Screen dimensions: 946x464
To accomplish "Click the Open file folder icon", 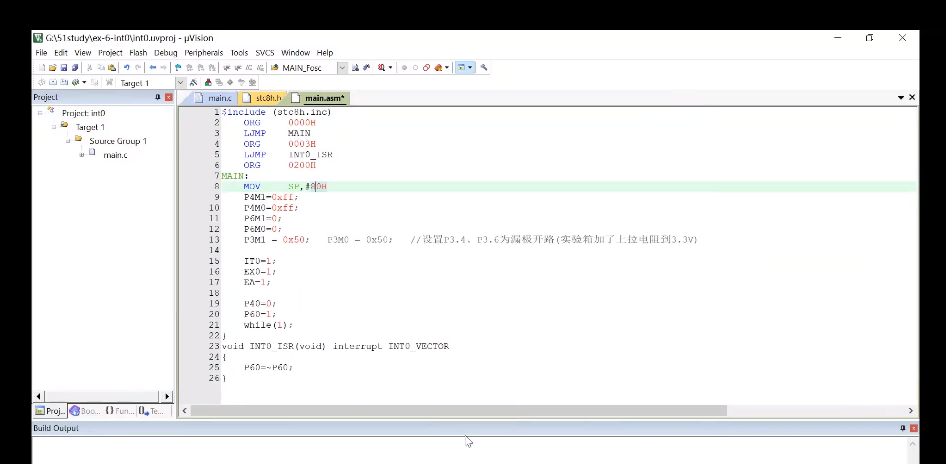I will click(x=52, y=68).
